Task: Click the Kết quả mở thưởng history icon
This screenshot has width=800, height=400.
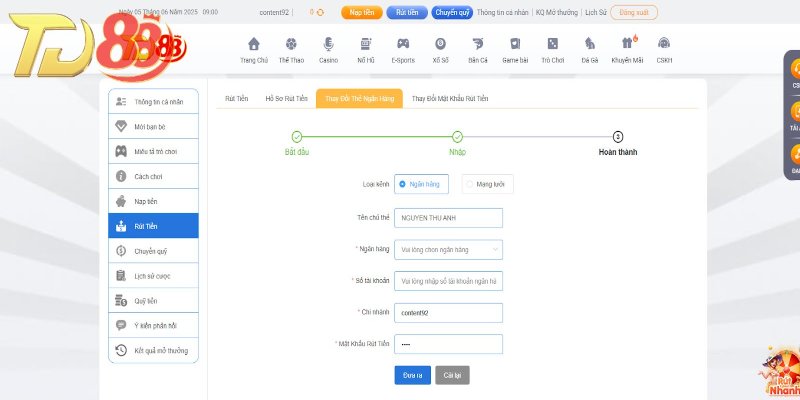Action: point(121,351)
